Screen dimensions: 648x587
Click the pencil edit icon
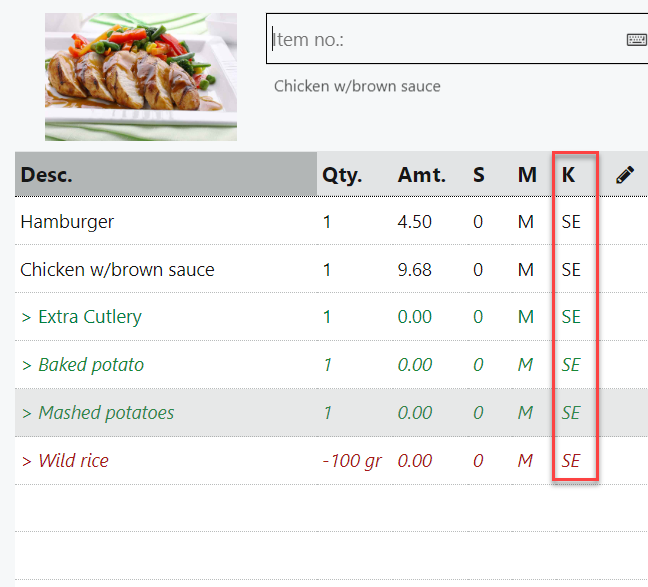625,175
